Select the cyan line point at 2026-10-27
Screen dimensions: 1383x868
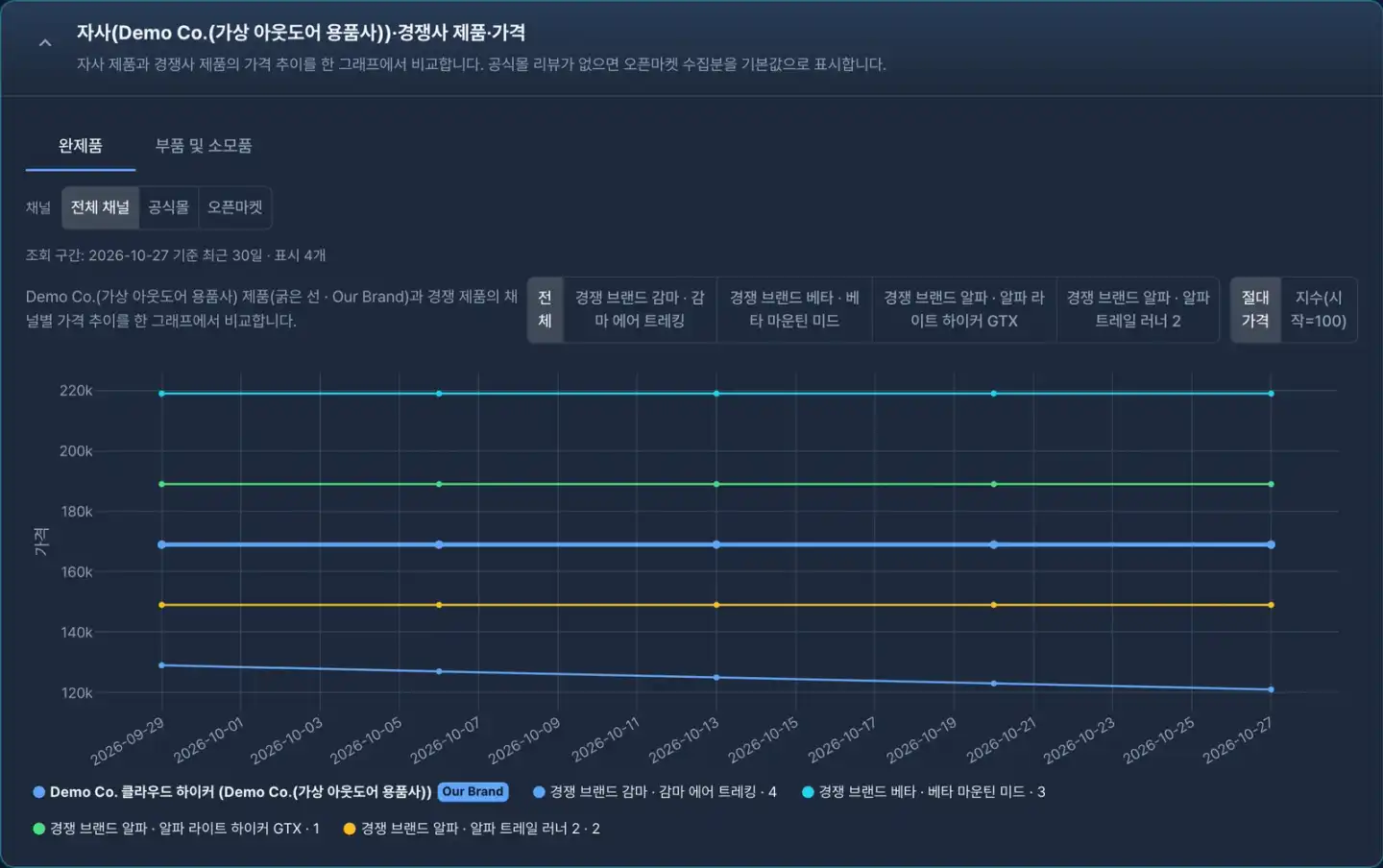(1271, 394)
